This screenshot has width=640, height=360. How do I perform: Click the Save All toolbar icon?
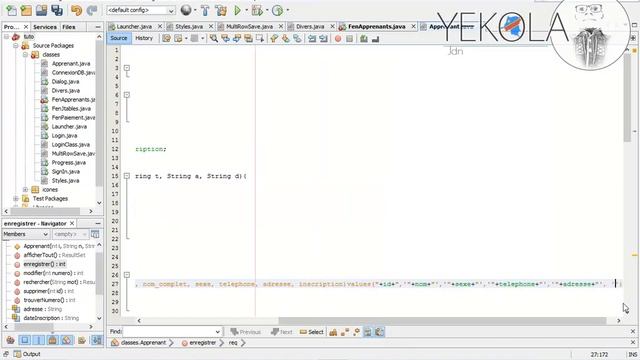point(57,10)
